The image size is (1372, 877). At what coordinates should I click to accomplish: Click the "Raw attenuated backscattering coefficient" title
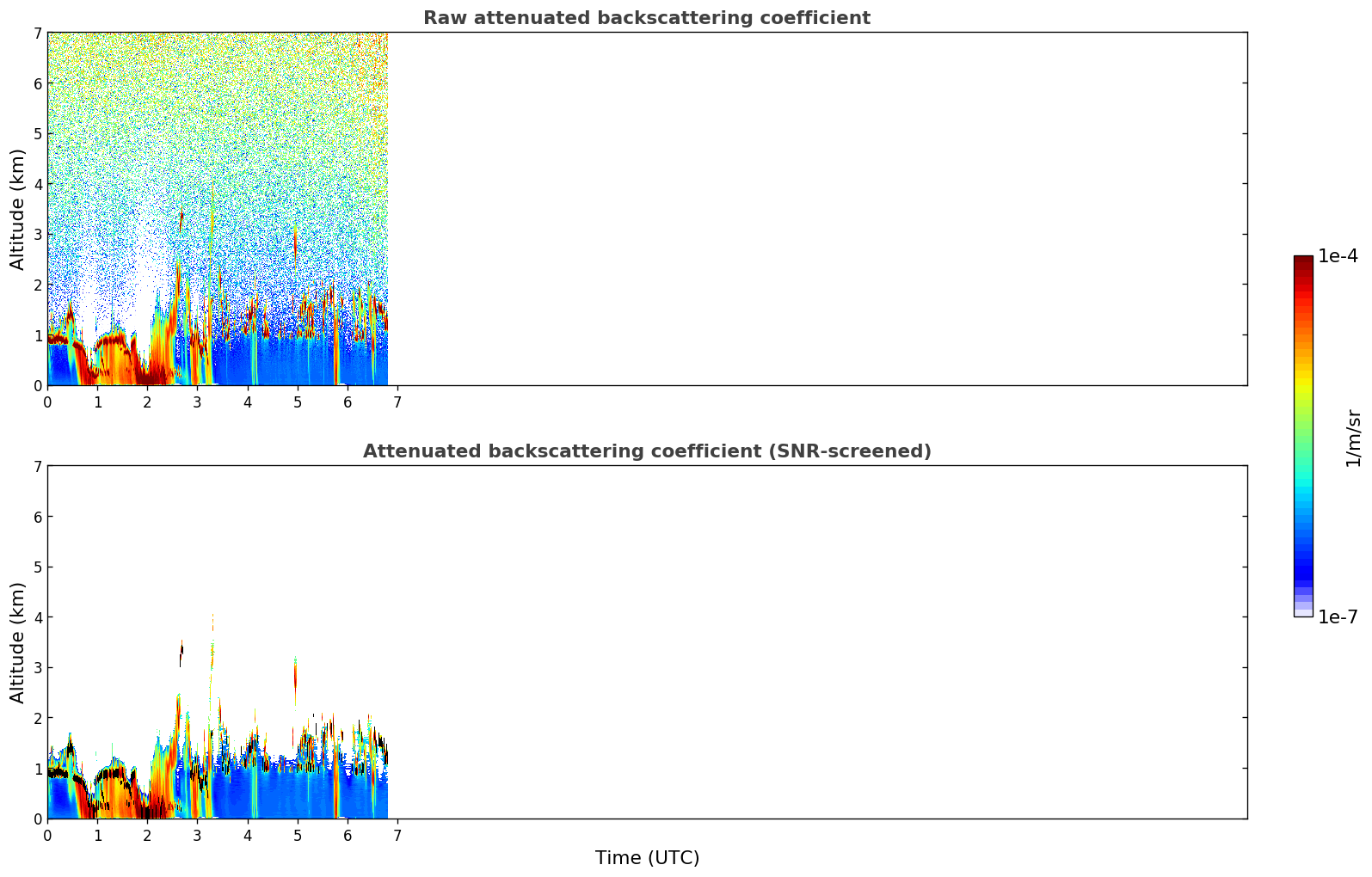(x=646, y=18)
